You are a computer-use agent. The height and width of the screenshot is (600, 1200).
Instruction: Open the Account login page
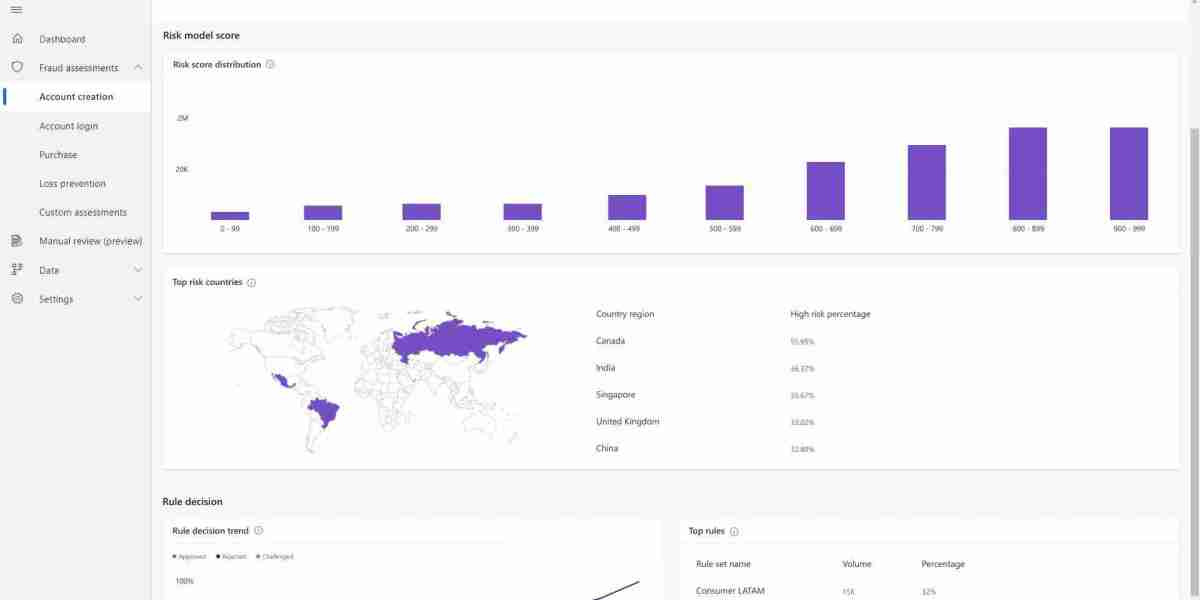(x=68, y=126)
